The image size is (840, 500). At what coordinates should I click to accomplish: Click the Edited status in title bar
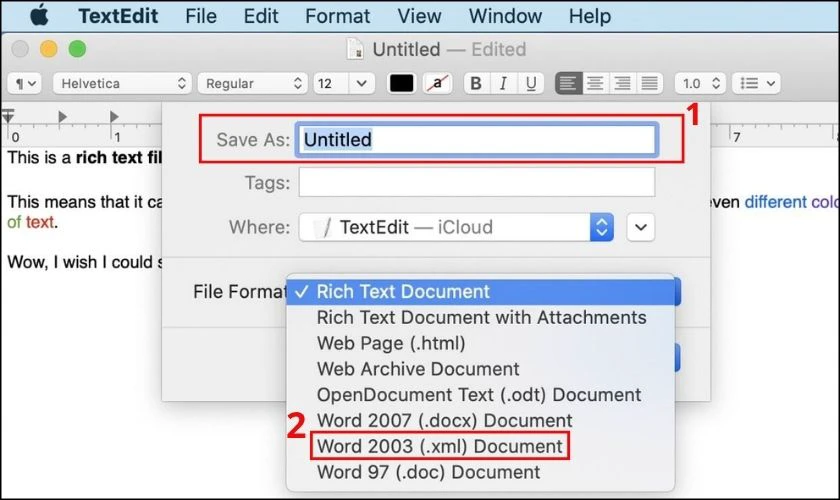498,49
